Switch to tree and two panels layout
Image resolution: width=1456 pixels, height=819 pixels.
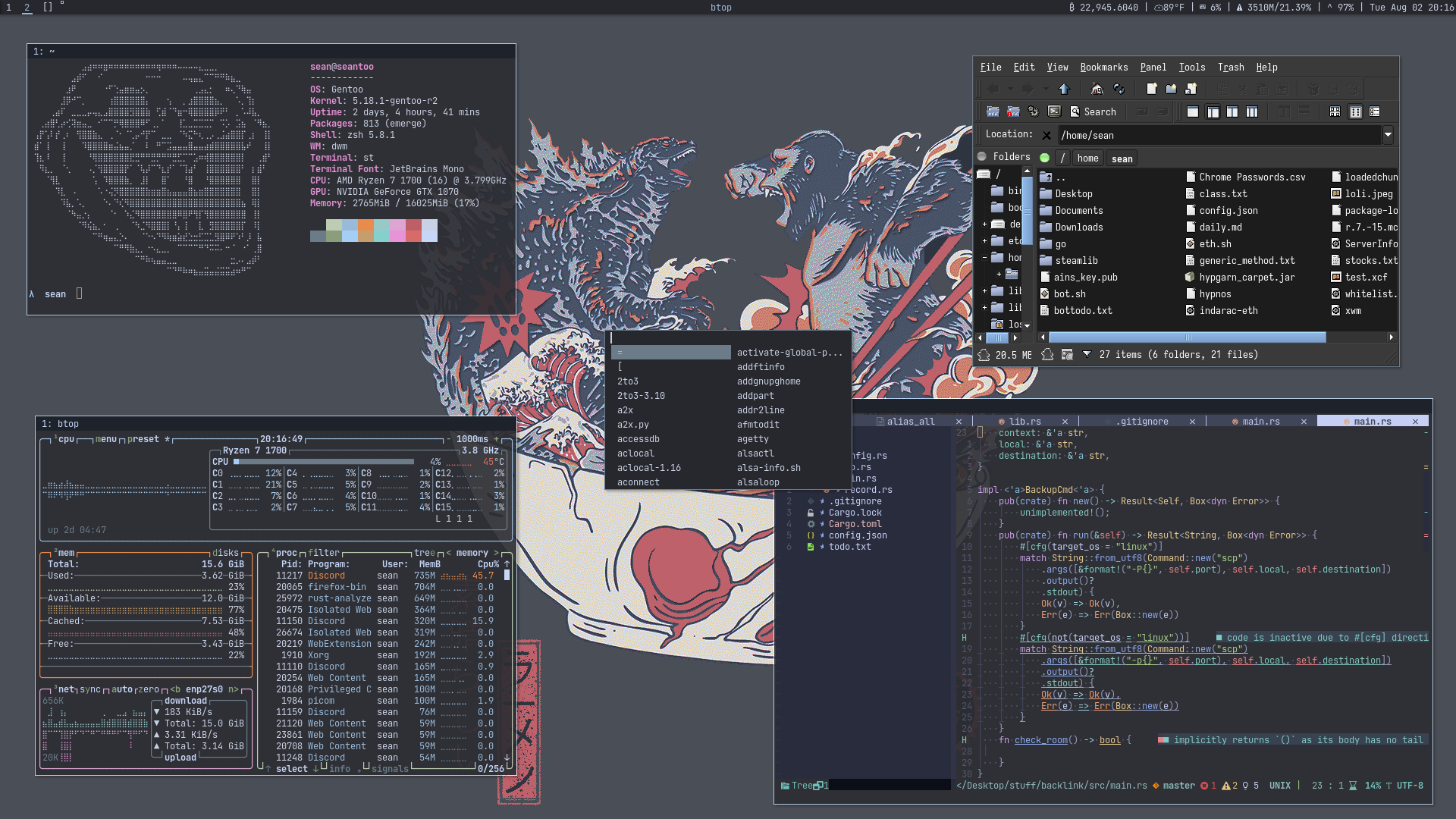[x=1252, y=111]
